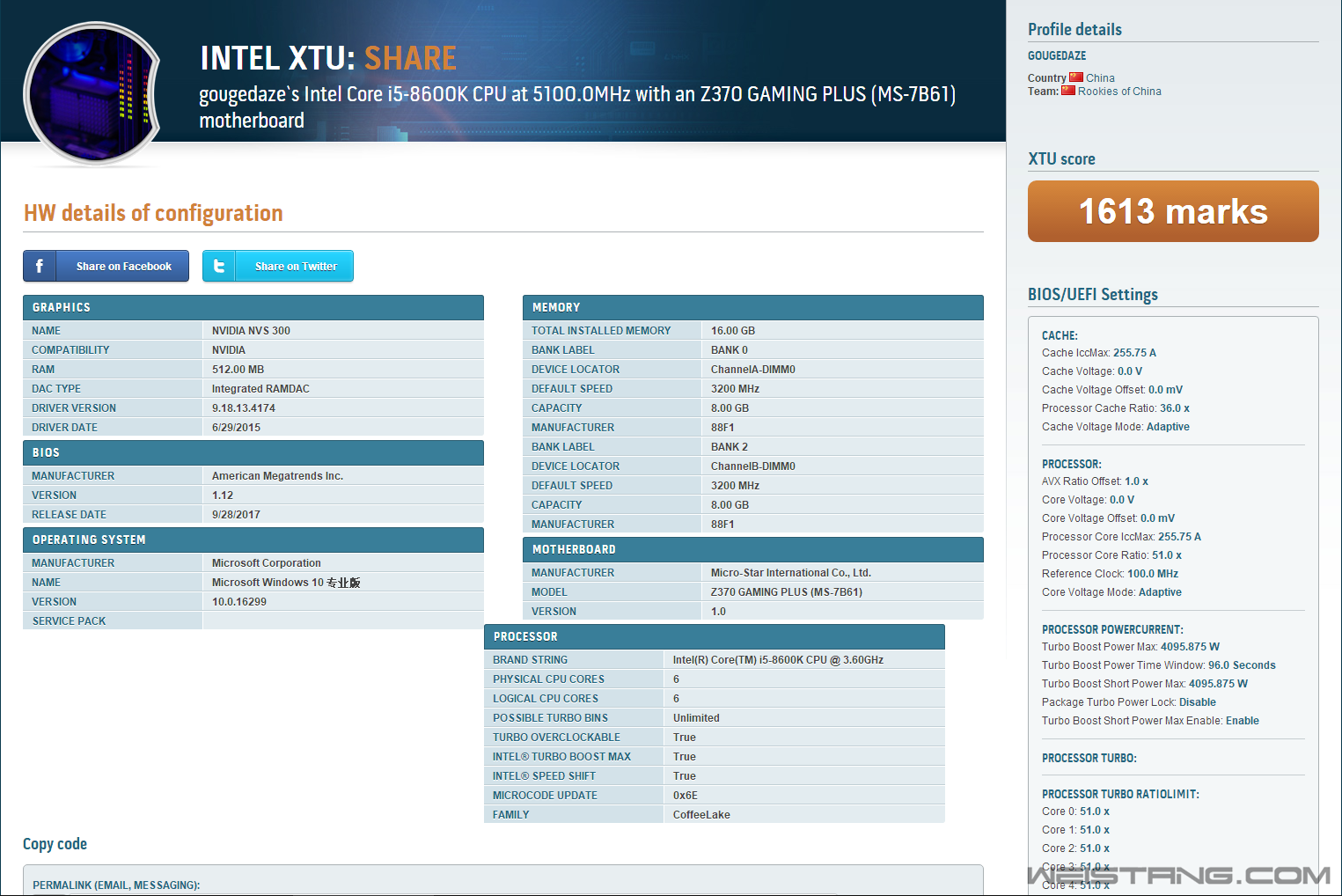
Task: Click the PROCESSOR section header
Action: (715, 636)
